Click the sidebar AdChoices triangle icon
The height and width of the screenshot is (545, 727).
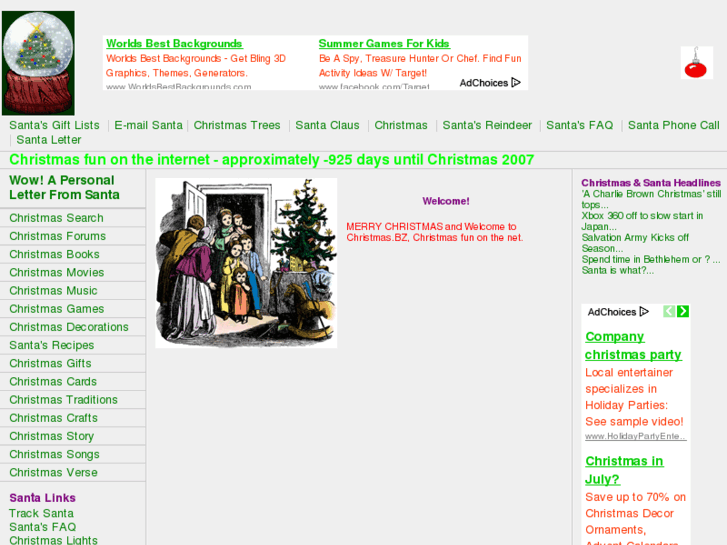[644, 312]
